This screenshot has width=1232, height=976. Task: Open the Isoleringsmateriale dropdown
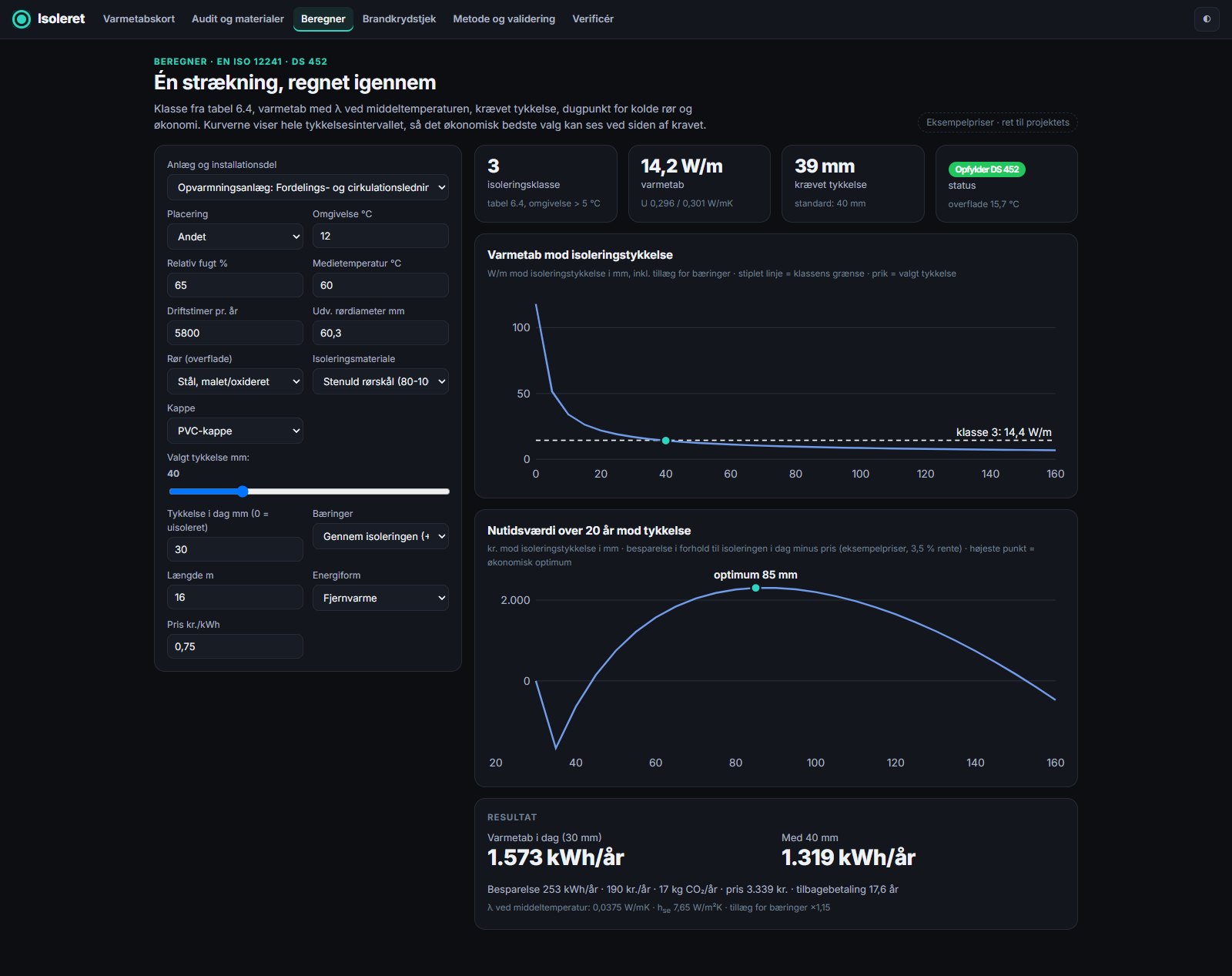click(x=380, y=381)
